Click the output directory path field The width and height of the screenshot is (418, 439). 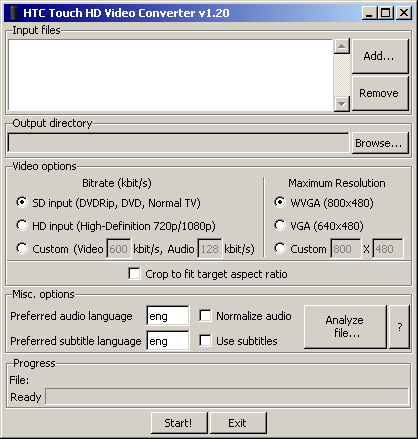[x=178, y=143]
